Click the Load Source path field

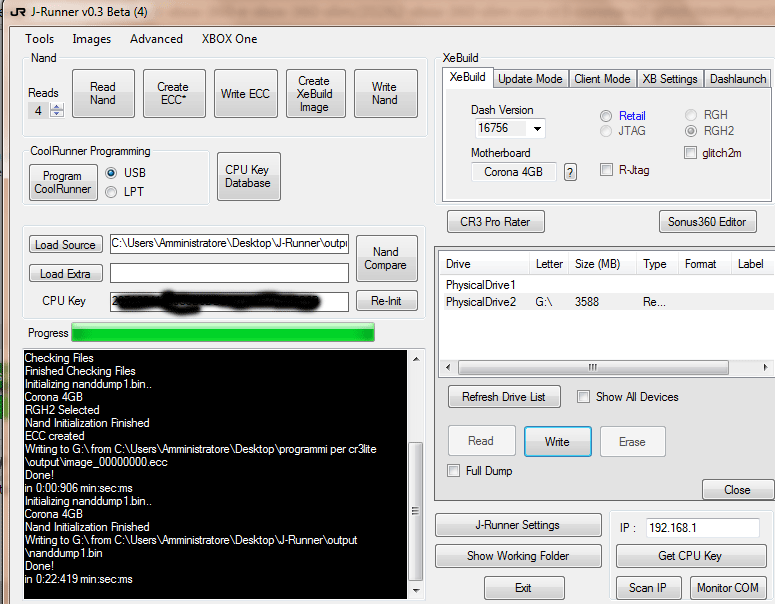point(229,244)
